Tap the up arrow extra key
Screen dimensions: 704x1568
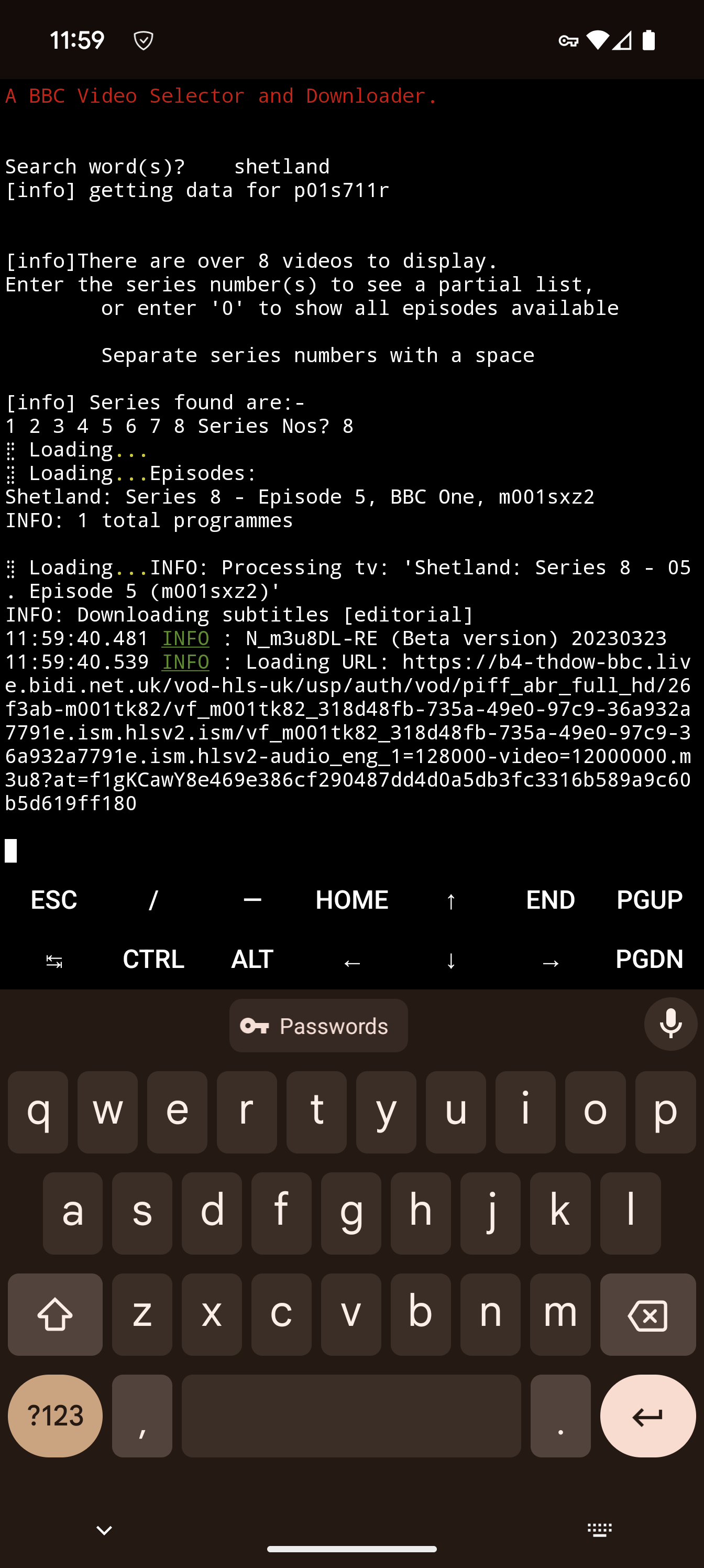(451, 900)
